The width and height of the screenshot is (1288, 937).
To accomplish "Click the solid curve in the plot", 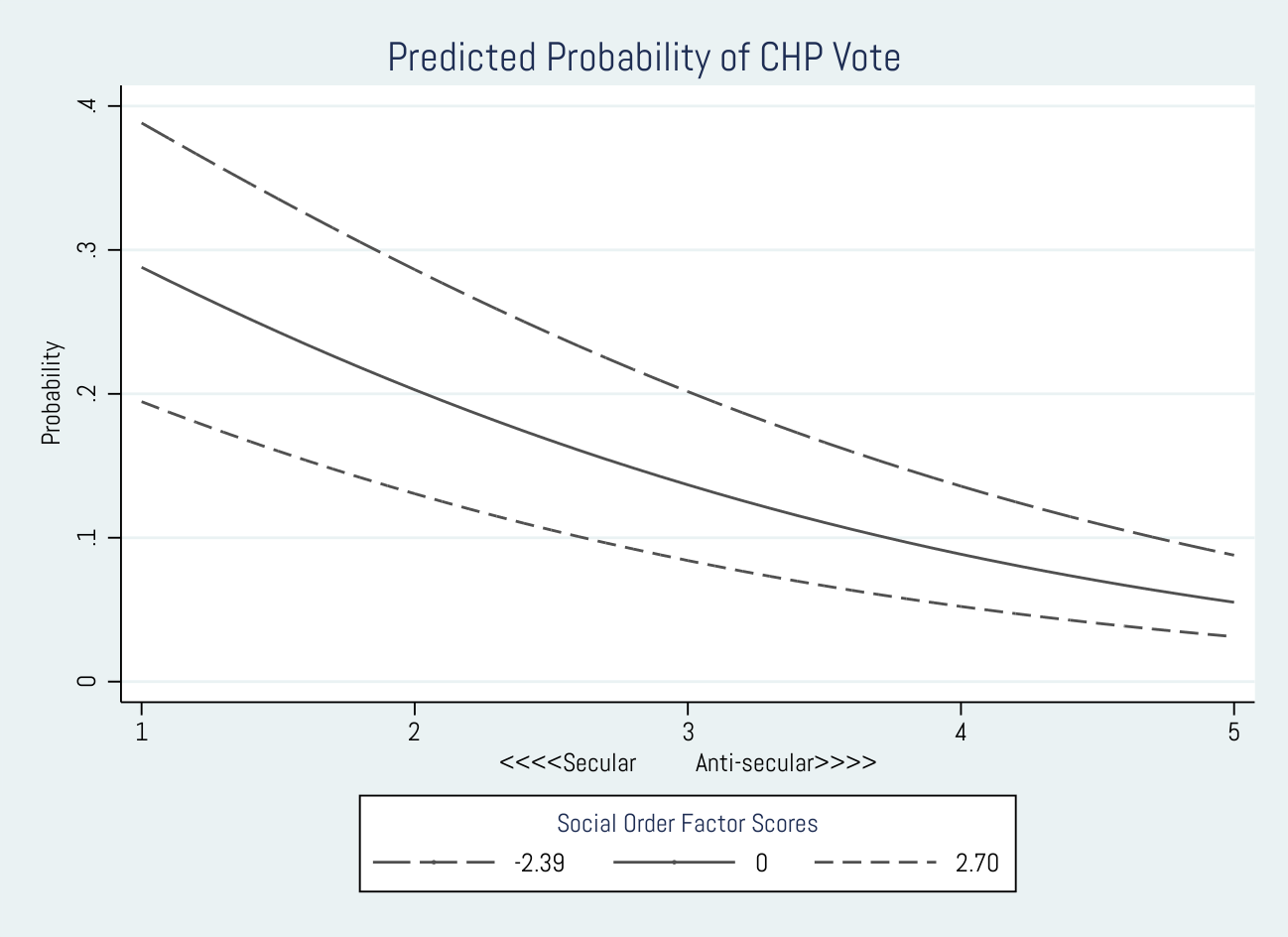I will pos(688,484).
